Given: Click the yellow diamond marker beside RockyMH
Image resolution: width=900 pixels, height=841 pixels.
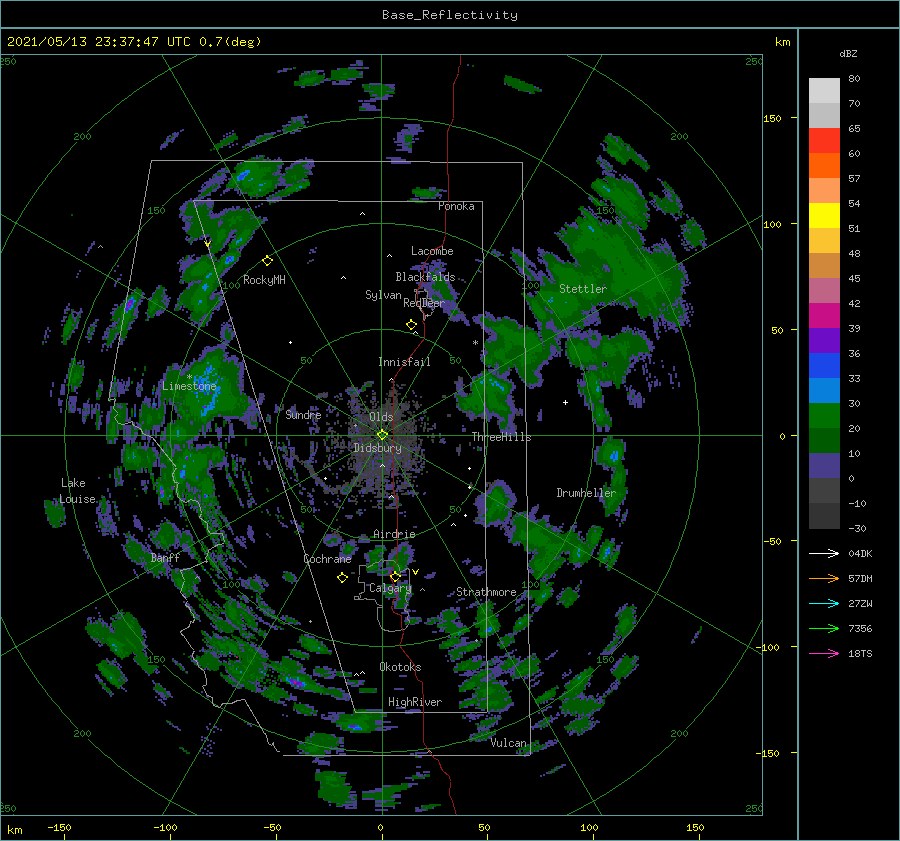Looking at the screenshot, I should coord(267,261).
